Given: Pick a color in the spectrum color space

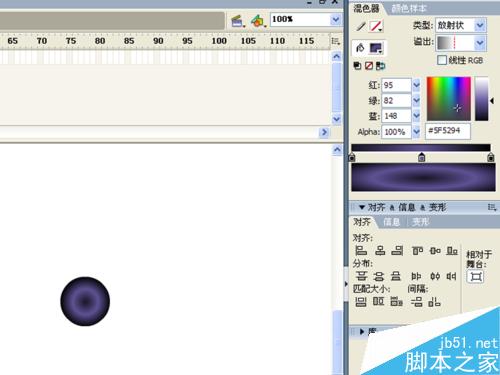Looking at the screenshot, I should click(449, 99).
